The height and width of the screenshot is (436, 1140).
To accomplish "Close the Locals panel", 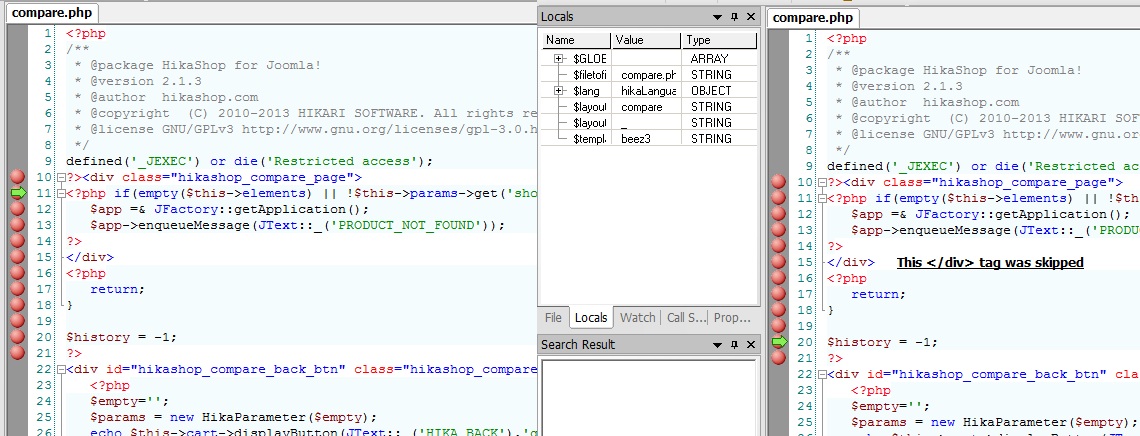I will [750, 17].
